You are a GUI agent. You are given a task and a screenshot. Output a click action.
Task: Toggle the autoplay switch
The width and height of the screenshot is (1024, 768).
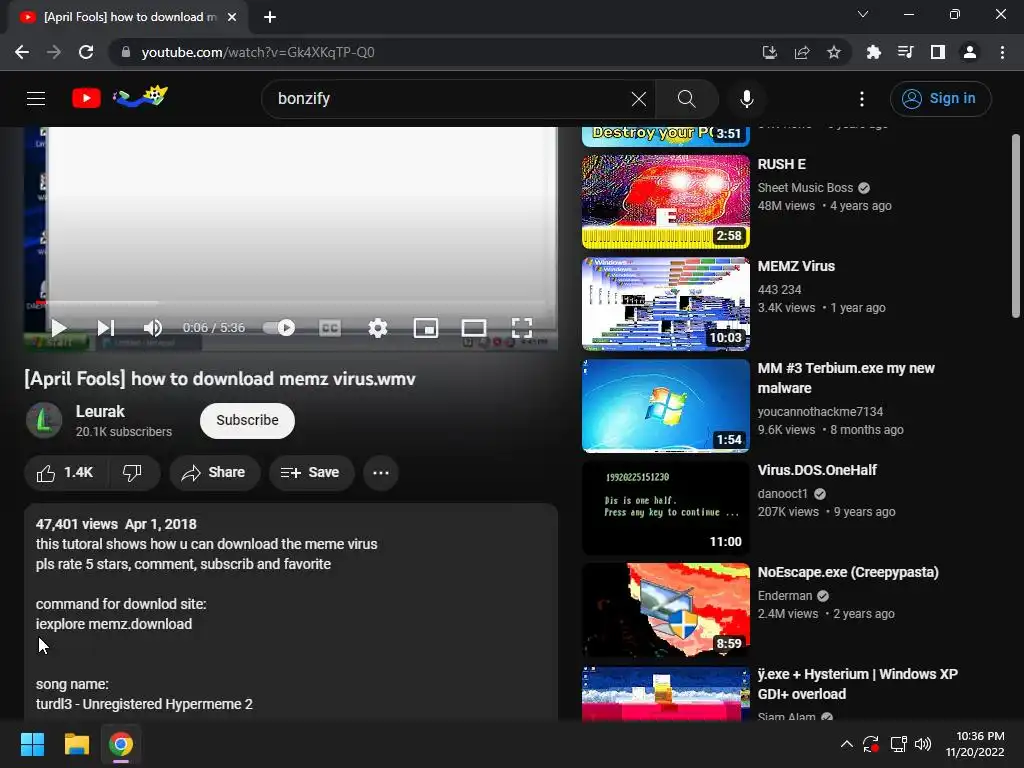(x=279, y=328)
